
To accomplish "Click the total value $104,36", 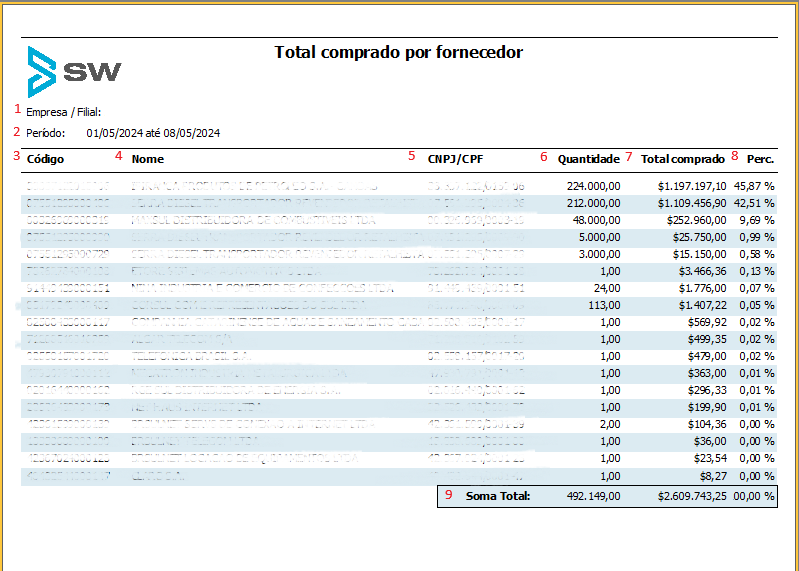I will (707, 424).
